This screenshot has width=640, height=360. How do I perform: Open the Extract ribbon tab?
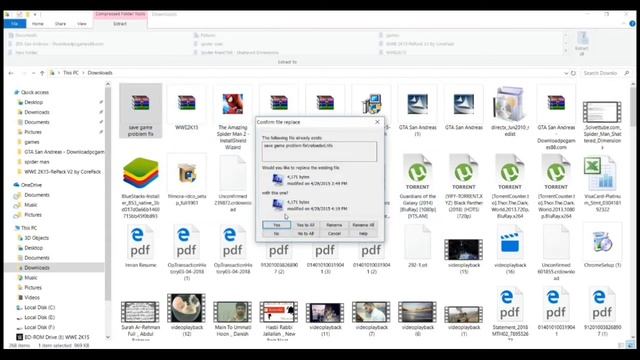120,24
